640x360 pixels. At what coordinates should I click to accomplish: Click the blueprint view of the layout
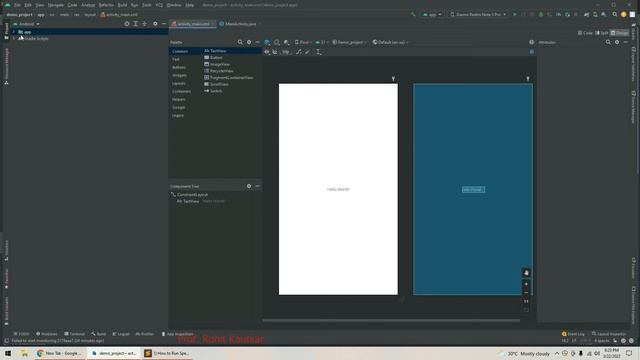pyautogui.click(x=473, y=189)
